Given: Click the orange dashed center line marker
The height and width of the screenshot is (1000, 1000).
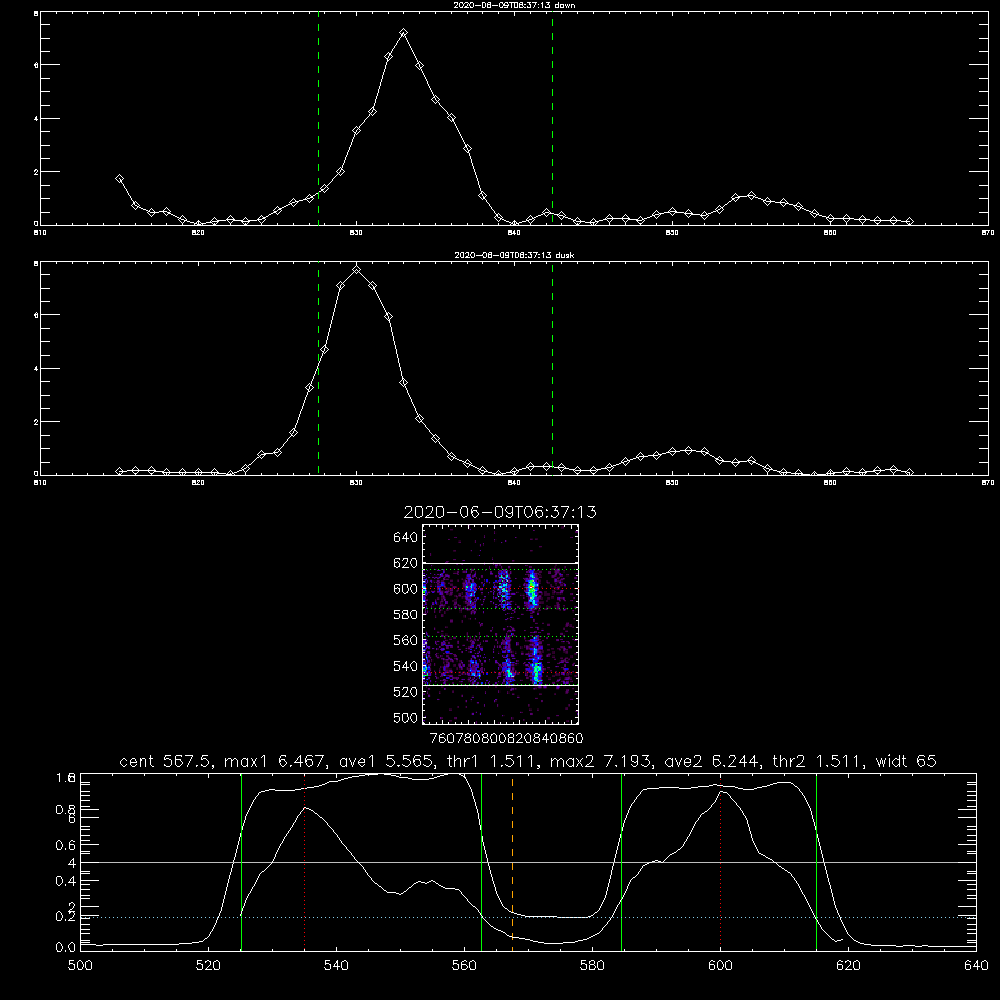Looking at the screenshot, I should [512, 861].
